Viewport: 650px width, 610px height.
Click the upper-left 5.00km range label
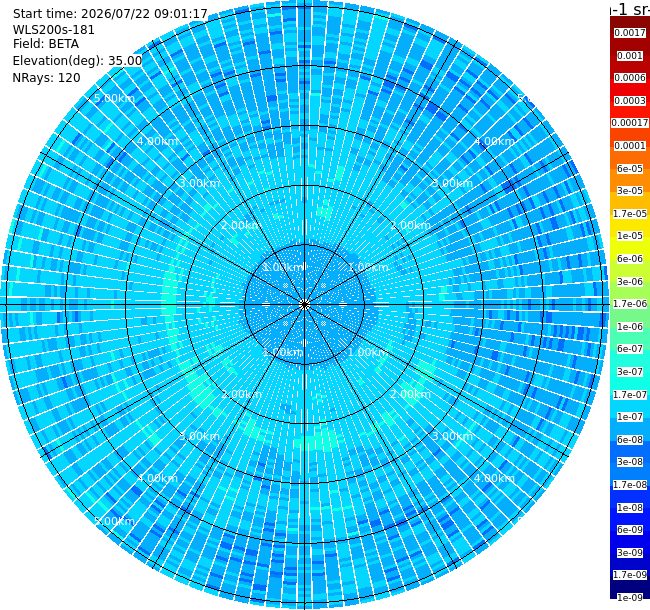pyautogui.click(x=114, y=99)
